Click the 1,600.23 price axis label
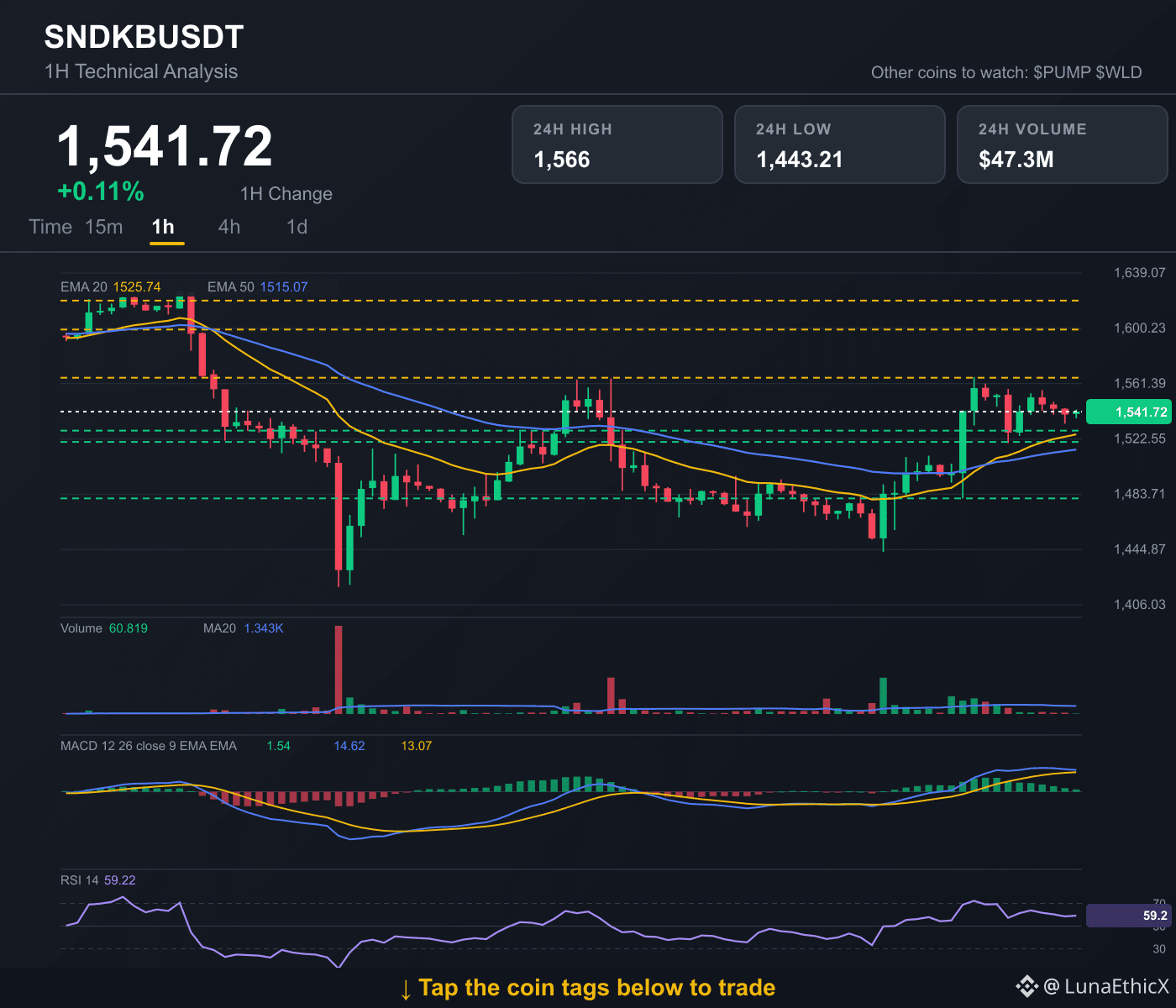Image resolution: width=1176 pixels, height=1008 pixels. [x=1140, y=328]
